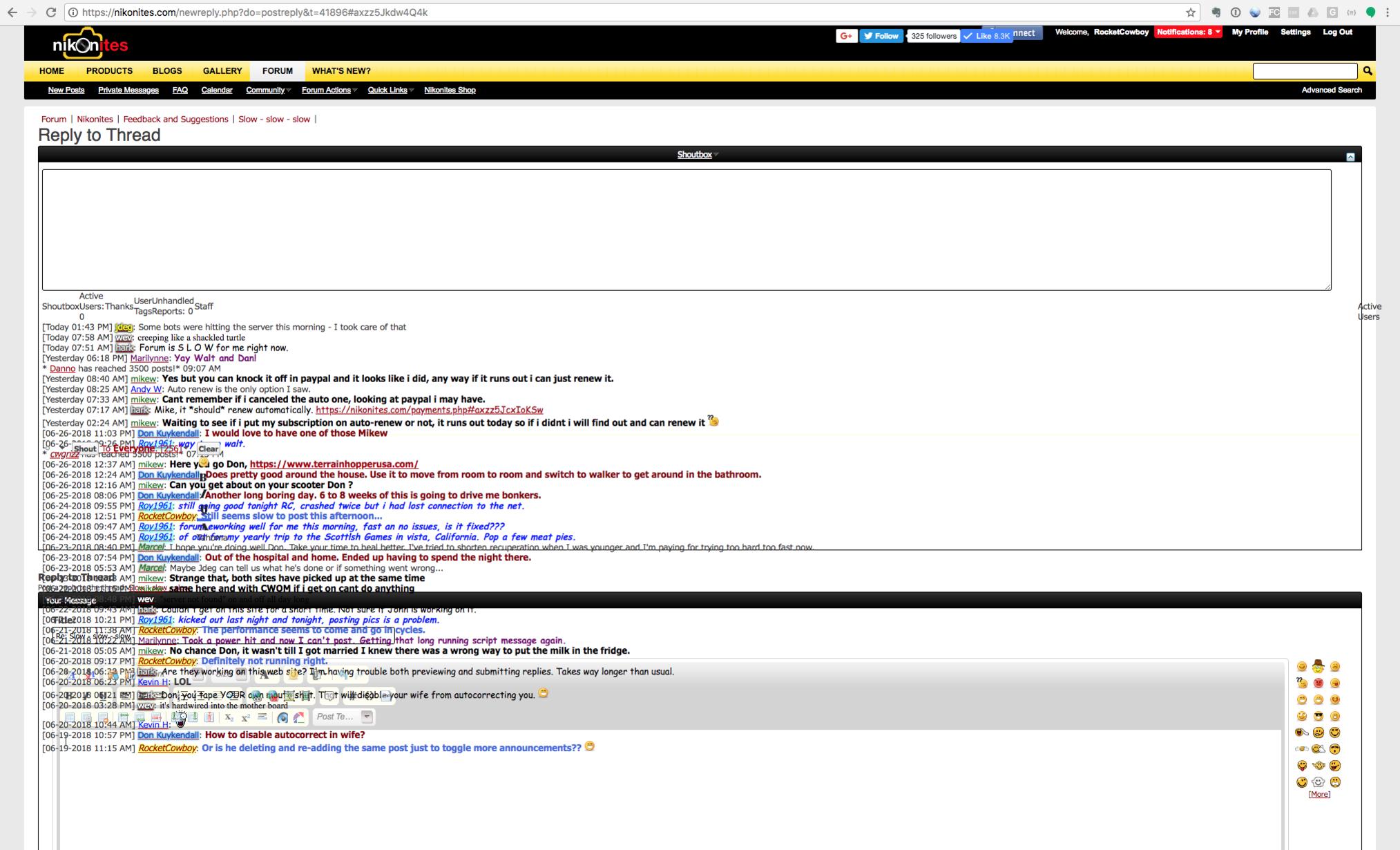
Task: Show more smilies via More link
Action: click(x=1319, y=795)
